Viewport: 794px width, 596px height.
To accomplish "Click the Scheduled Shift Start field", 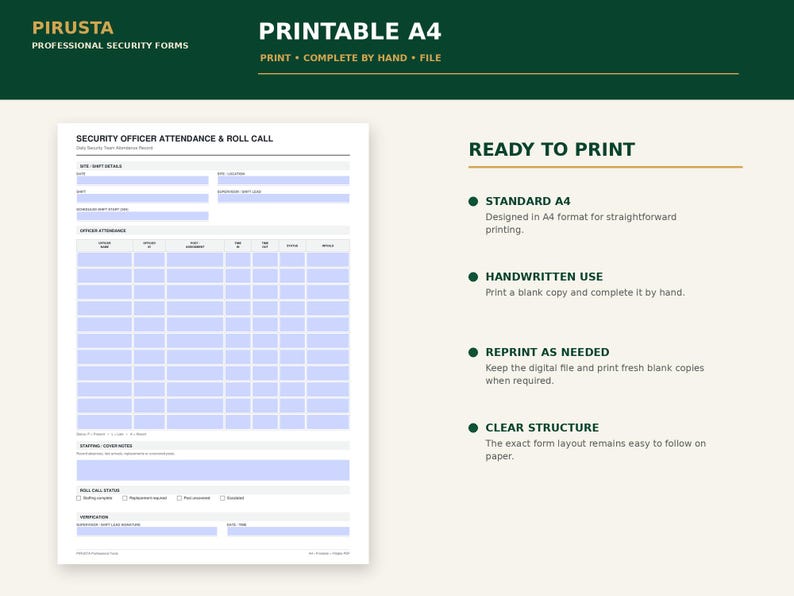I will 142,216.
